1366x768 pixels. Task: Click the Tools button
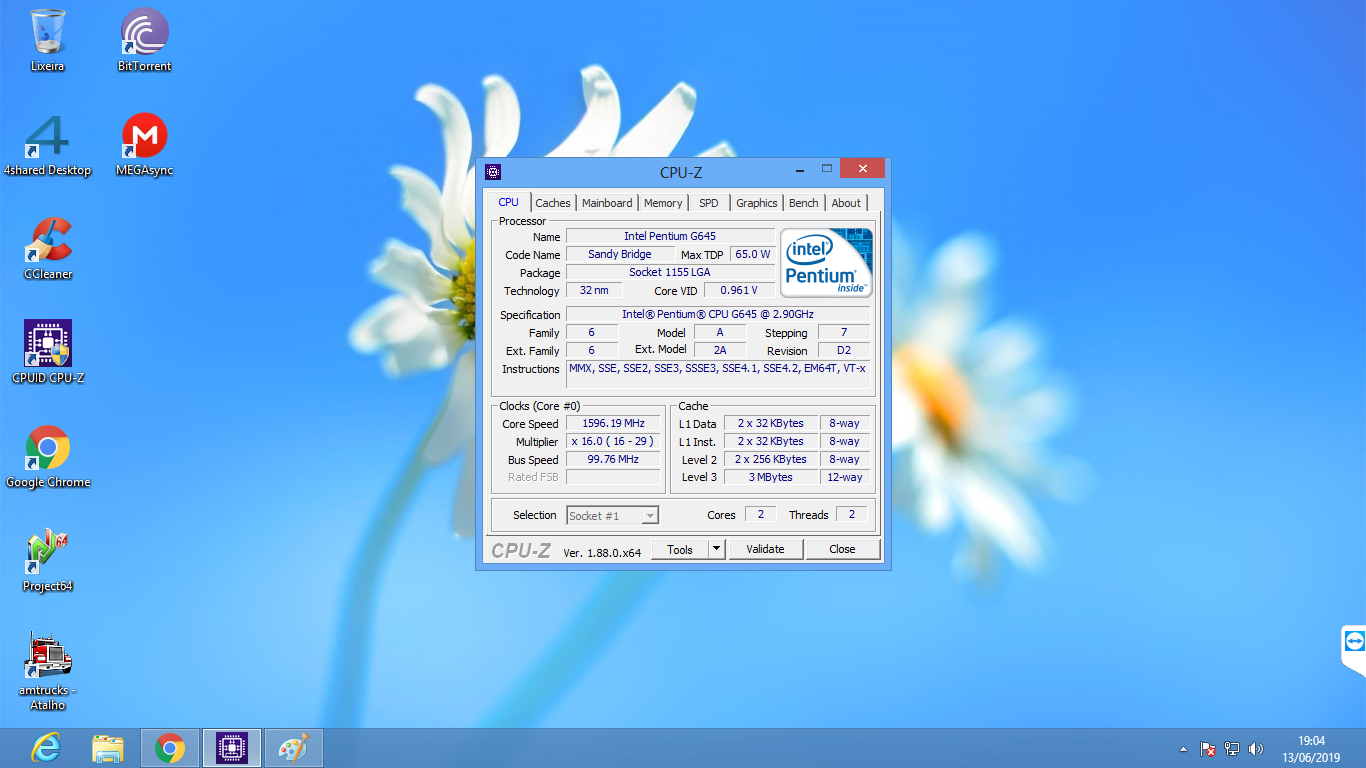pos(680,549)
